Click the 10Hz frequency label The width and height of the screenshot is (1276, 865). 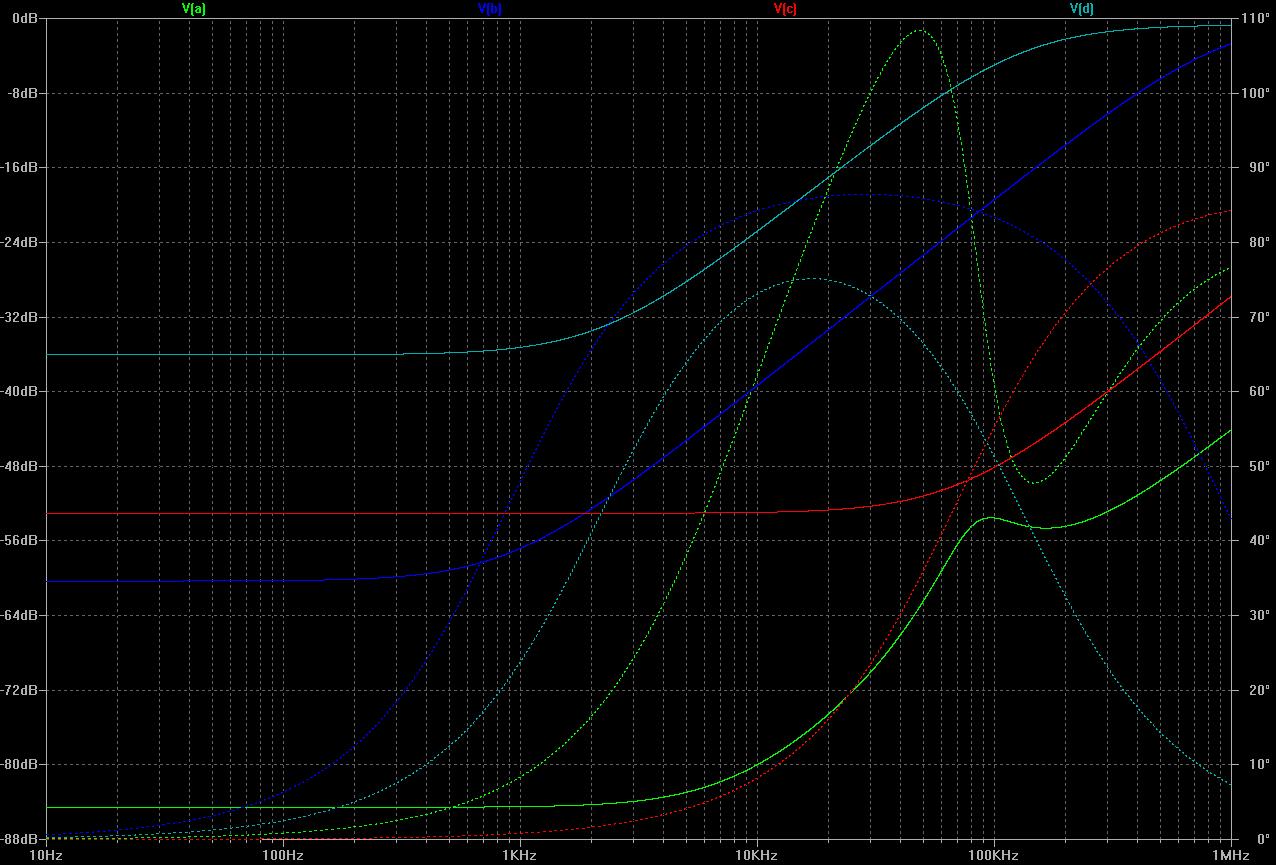click(x=46, y=856)
